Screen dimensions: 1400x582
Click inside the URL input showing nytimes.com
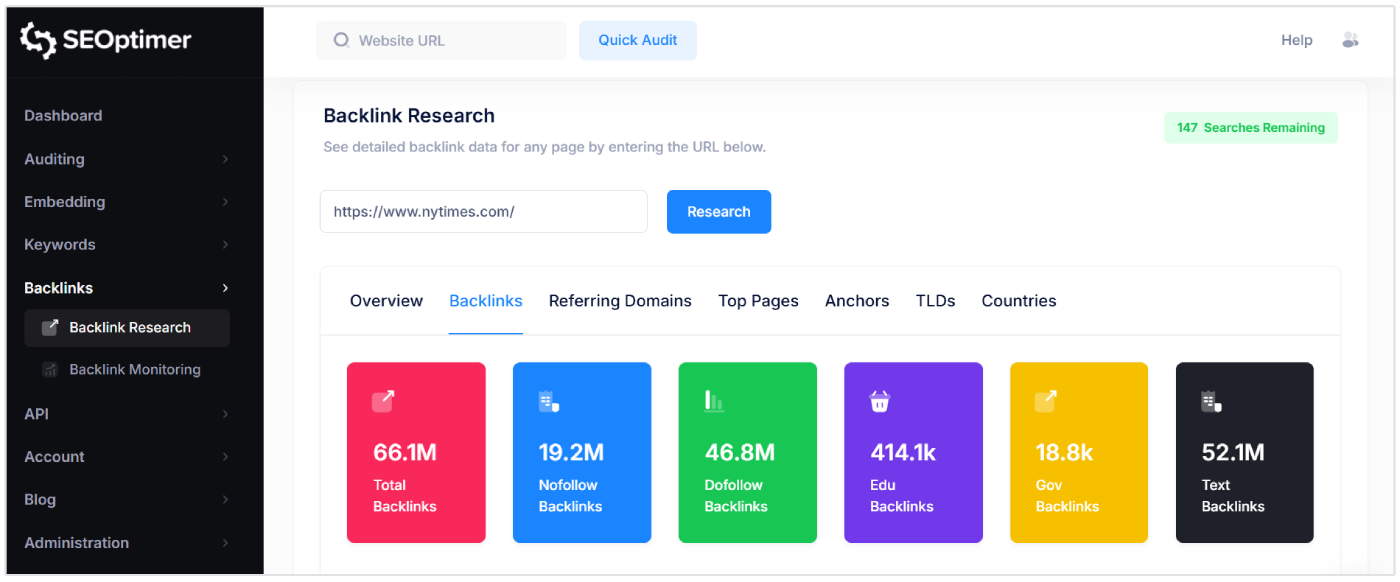coord(483,211)
